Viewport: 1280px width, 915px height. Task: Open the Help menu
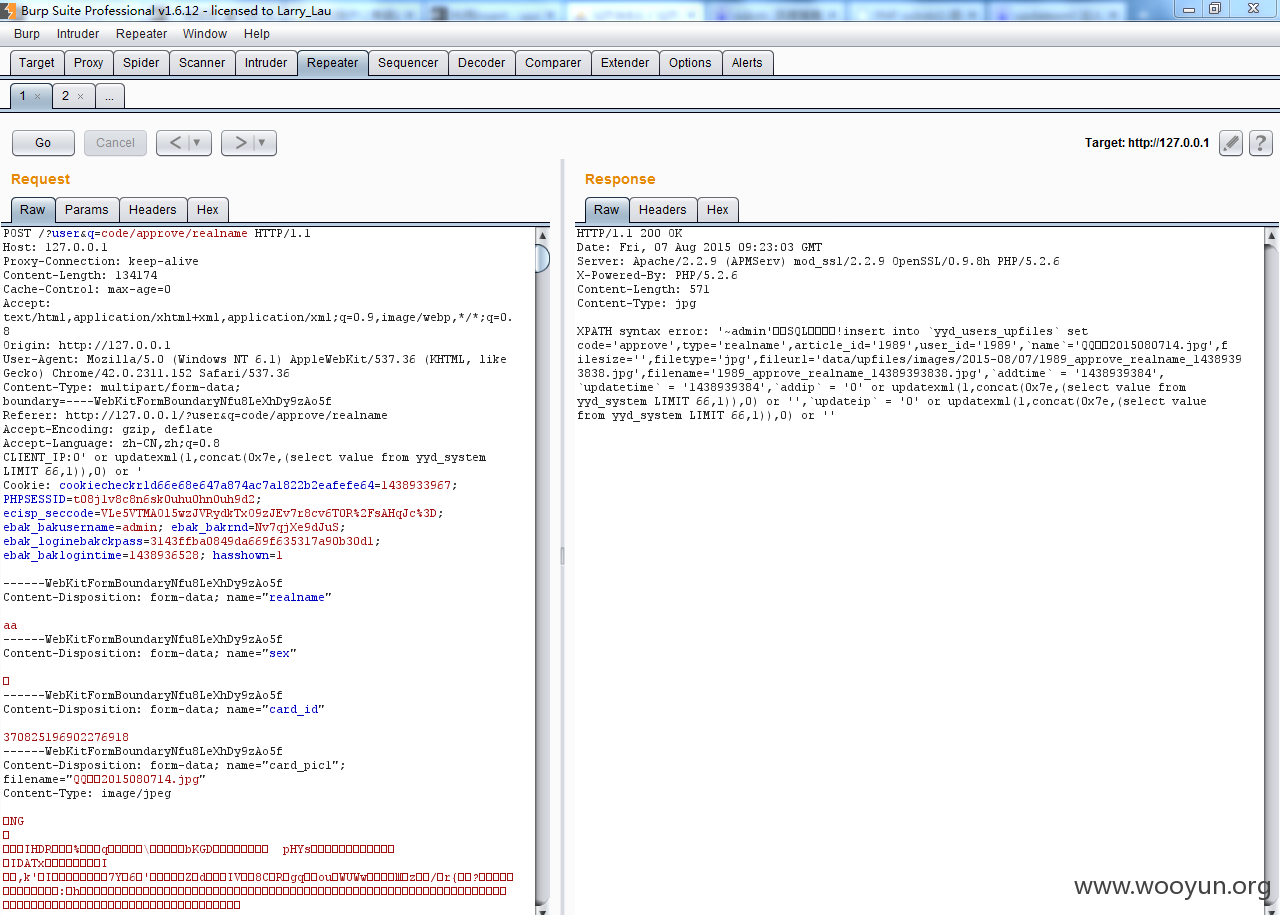[257, 34]
